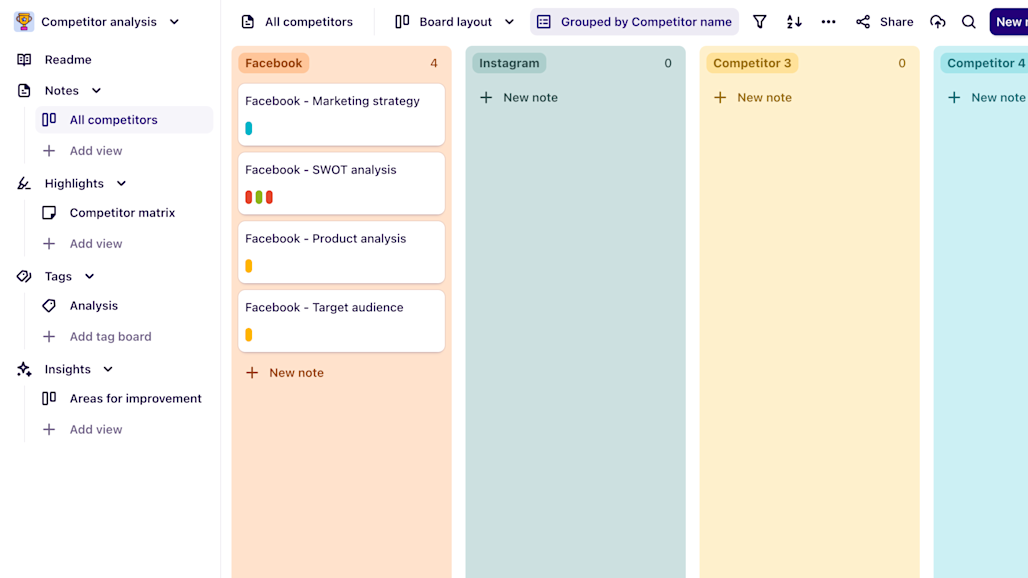Open the more options ellipsis menu
The width and height of the screenshot is (1028, 578).
829,22
